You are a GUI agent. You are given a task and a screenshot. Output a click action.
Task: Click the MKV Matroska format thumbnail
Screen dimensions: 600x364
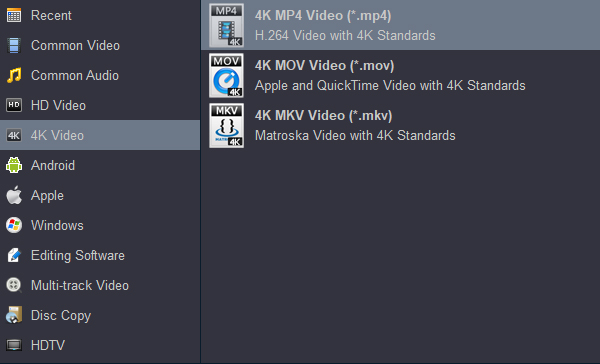click(227, 126)
